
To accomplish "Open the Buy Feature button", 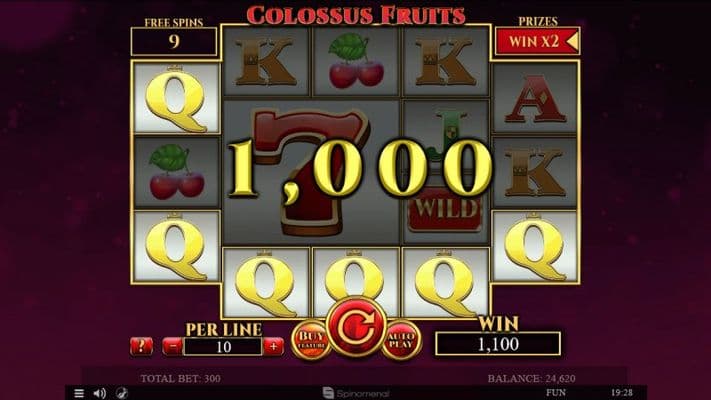I will point(311,340).
